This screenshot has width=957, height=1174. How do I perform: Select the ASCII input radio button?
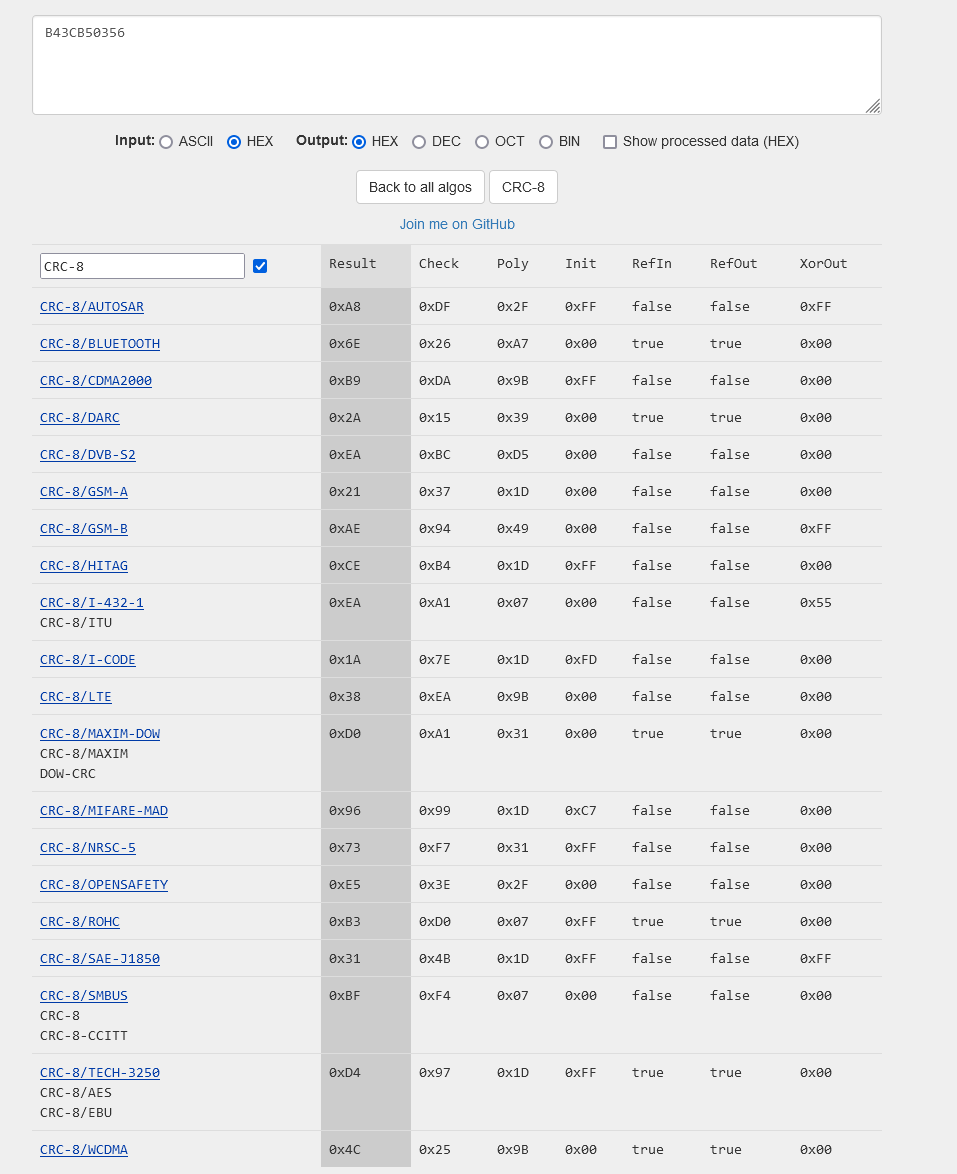(166, 142)
